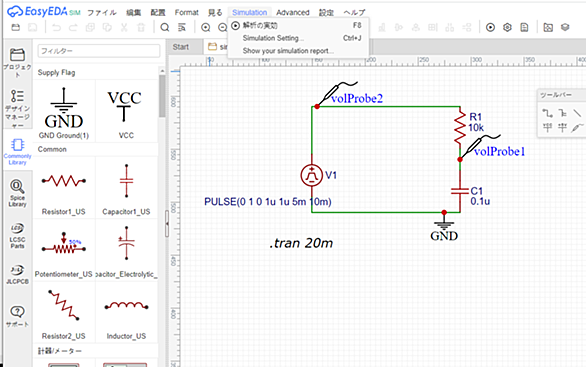Click the run simulation toolbar icon
This screenshot has height=367, width=586.
[x=490, y=27]
